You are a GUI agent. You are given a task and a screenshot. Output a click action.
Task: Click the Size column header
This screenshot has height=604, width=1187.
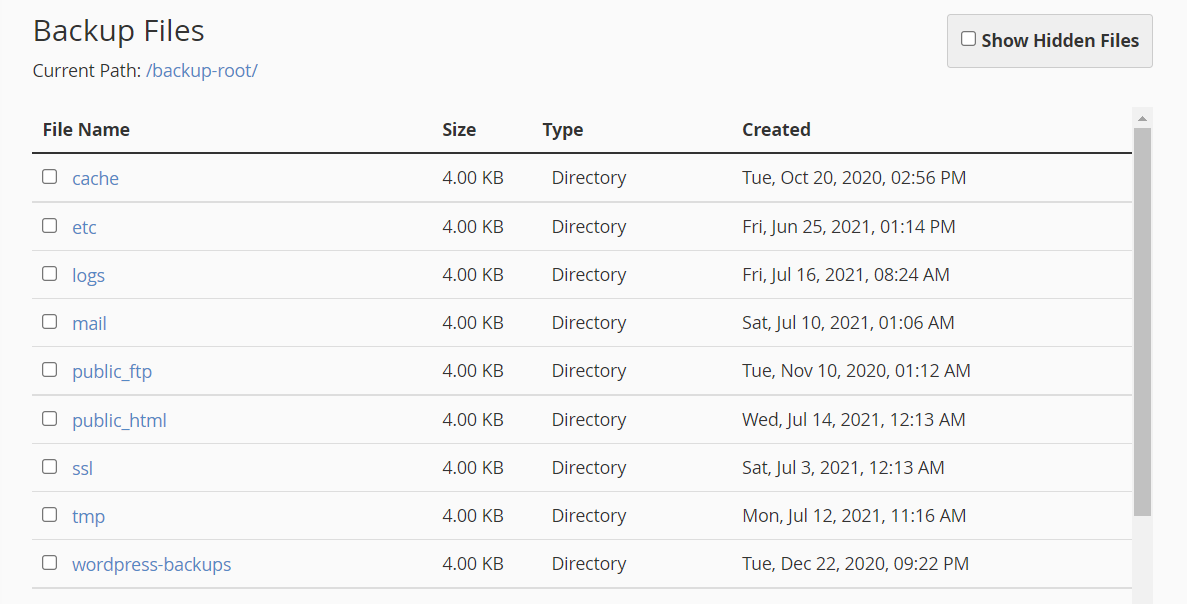coord(459,129)
